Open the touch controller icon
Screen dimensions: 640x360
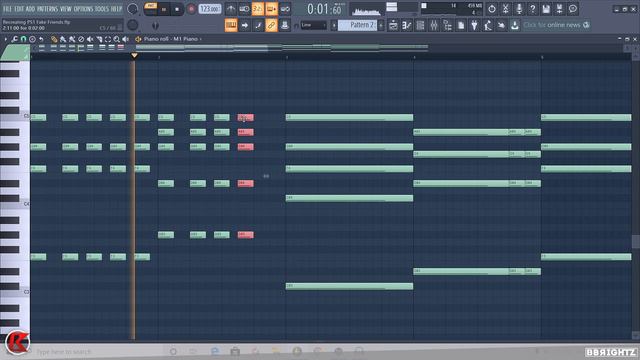click(x=501, y=25)
